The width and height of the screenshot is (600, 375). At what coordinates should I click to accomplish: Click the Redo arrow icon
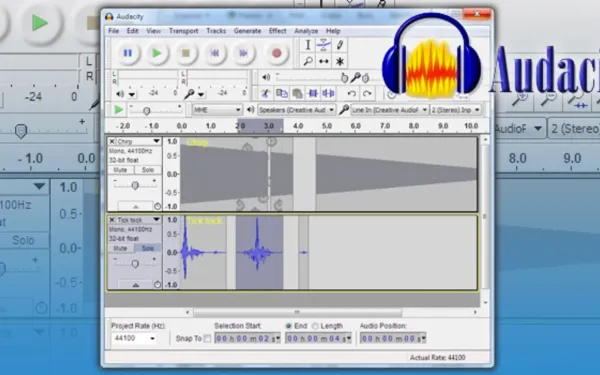pos(367,93)
